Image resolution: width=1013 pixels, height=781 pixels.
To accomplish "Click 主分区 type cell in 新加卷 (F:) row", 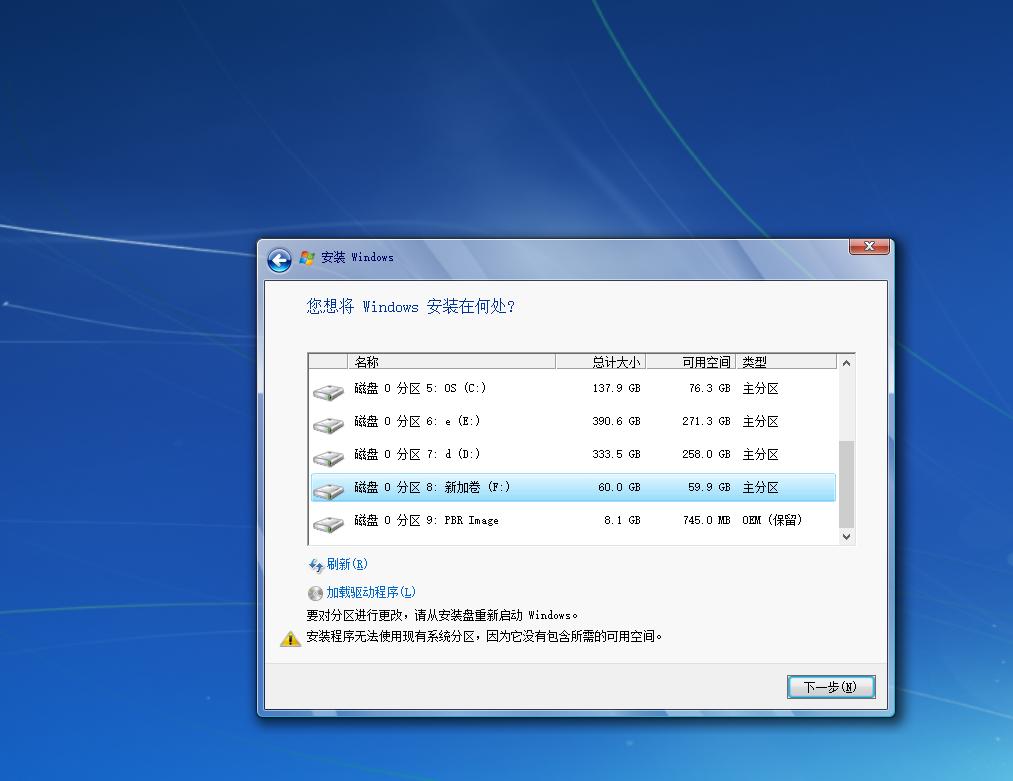I will [x=760, y=487].
